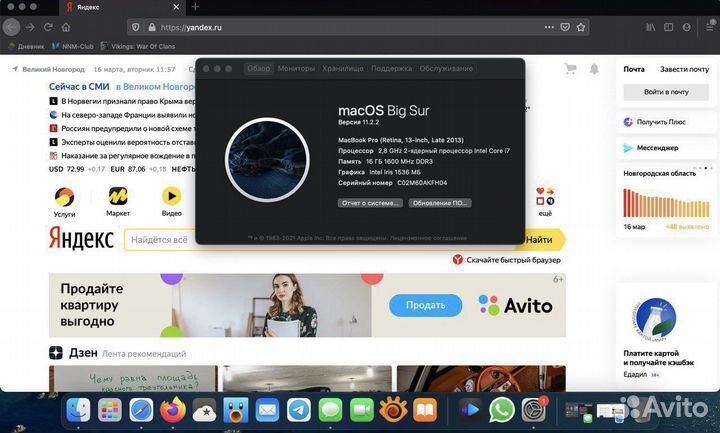Bookmark this page with the star

coord(581,28)
